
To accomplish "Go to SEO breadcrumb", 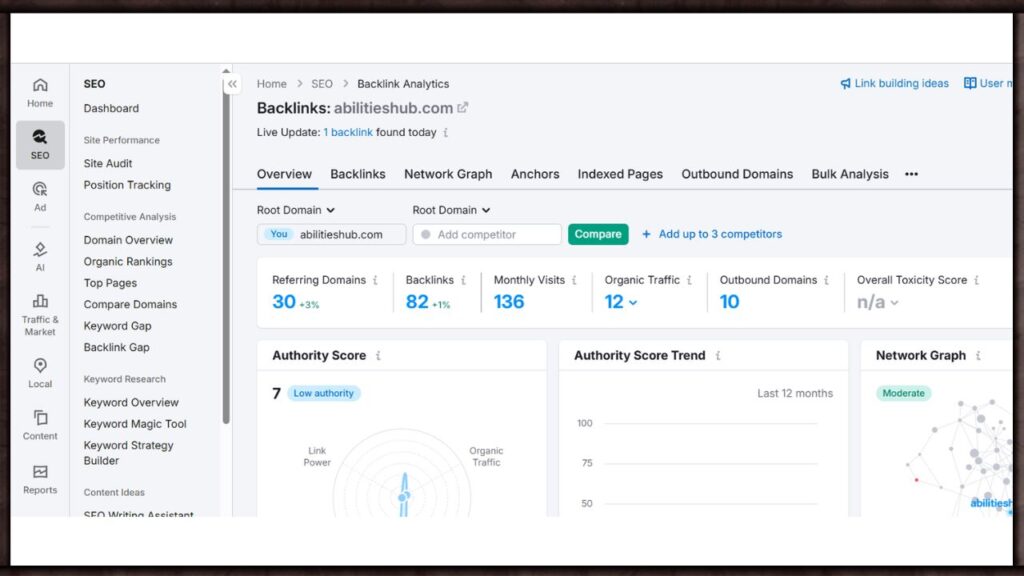I will click(322, 84).
